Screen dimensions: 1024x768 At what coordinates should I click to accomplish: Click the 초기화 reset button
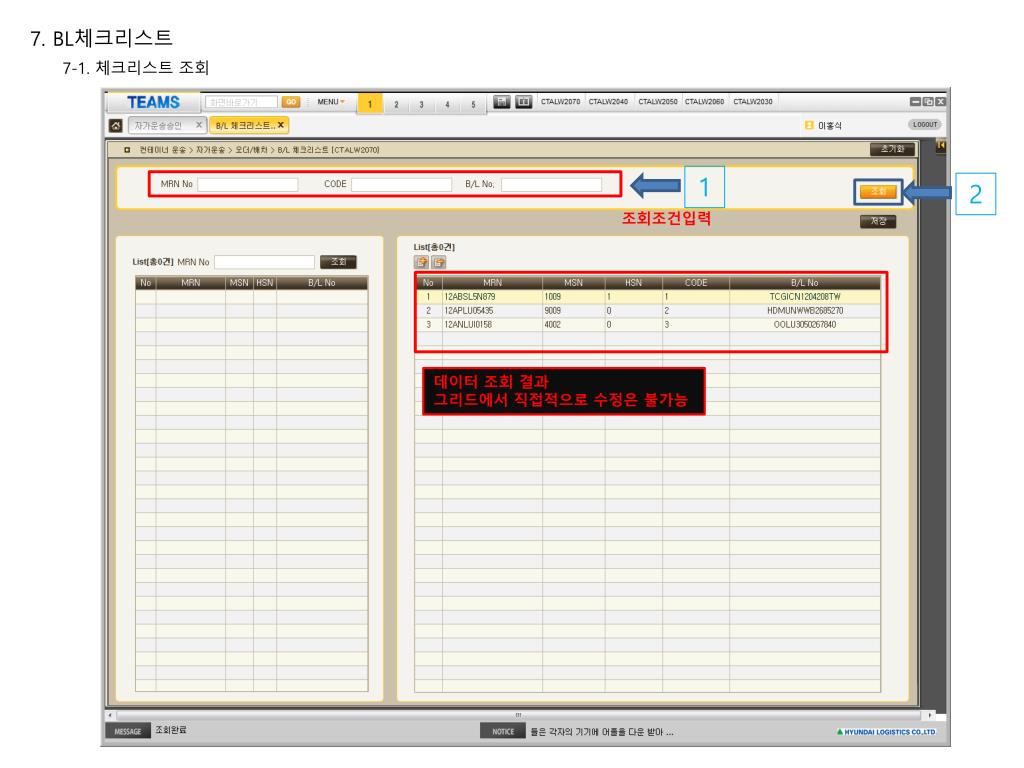coord(892,149)
